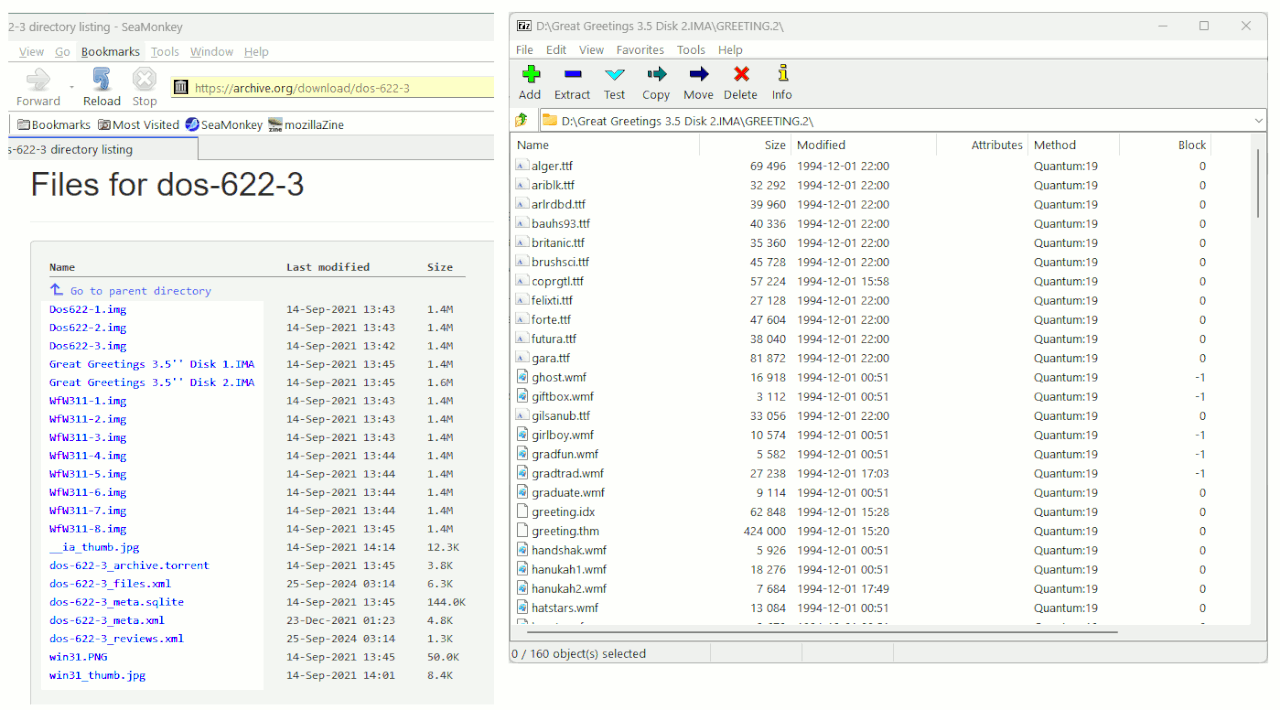Go up one folder level in 7-Zip
The width and height of the screenshot is (1280, 710).
[x=521, y=120]
